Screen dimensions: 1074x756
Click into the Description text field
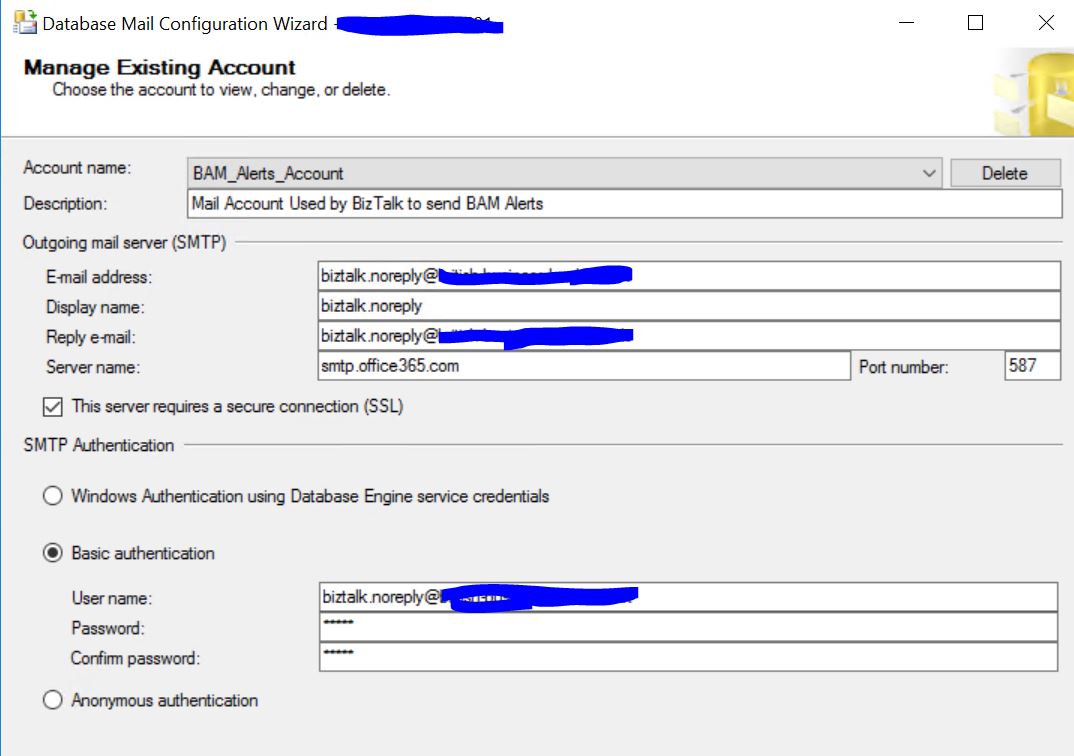pos(625,204)
